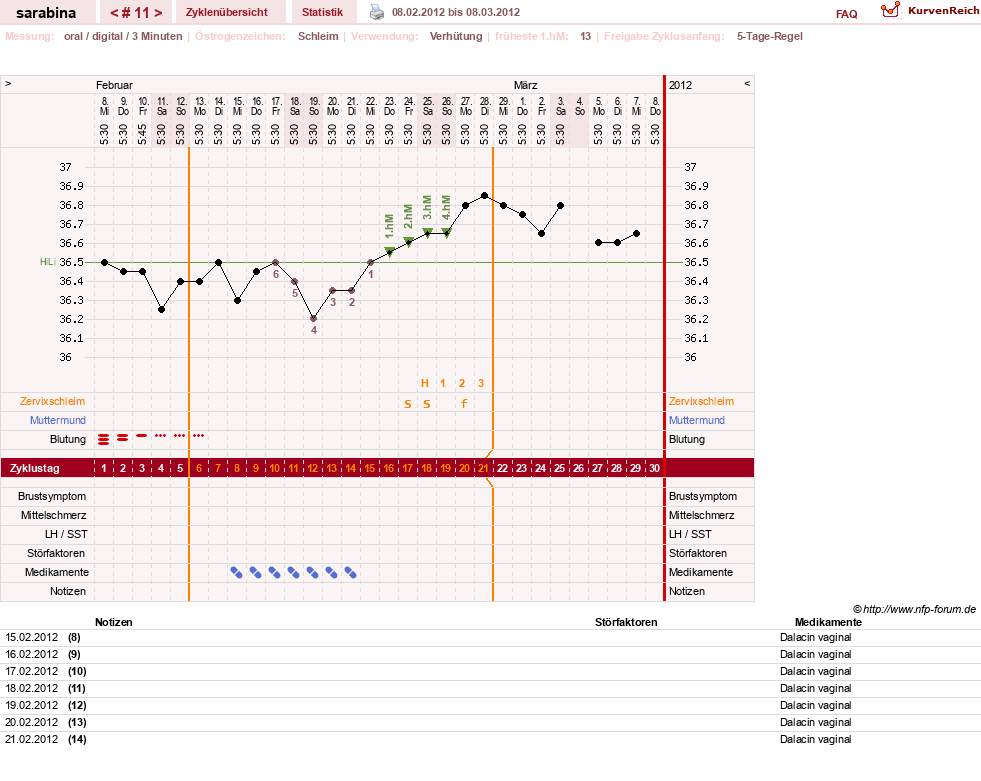Click the 2.hM green triangle marker
Screen dimensions: 981x781
click(408, 242)
